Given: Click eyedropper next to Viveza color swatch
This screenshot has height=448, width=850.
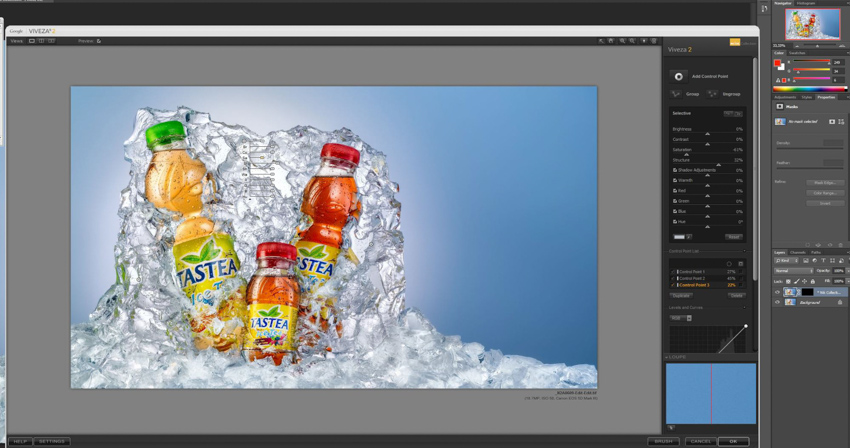Looking at the screenshot, I should tap(689, 237).
